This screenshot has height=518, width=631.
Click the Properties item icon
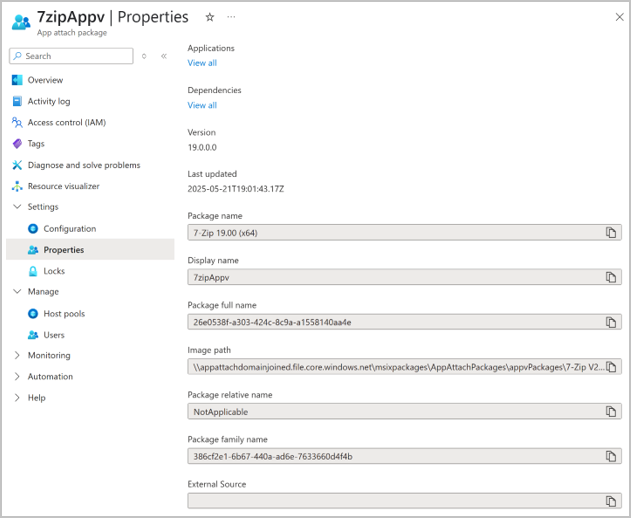33,250
